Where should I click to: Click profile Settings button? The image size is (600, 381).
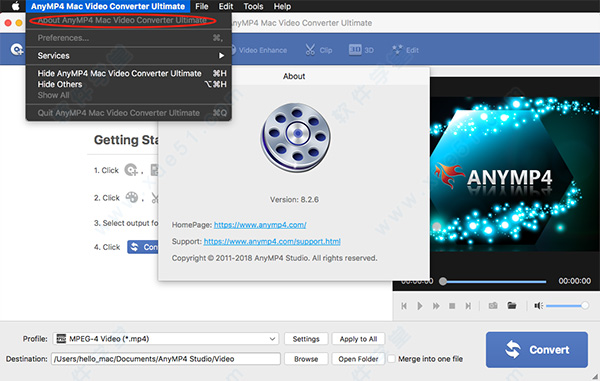pyautogui.click(x=306, y=339)
